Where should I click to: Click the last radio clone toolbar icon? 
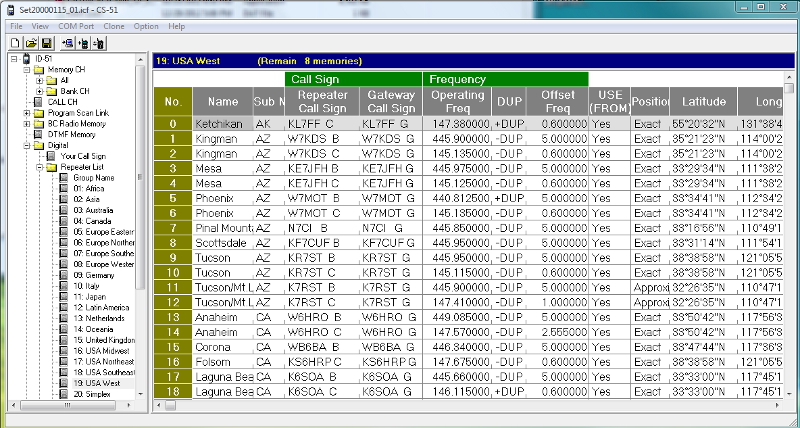[100, 43]
